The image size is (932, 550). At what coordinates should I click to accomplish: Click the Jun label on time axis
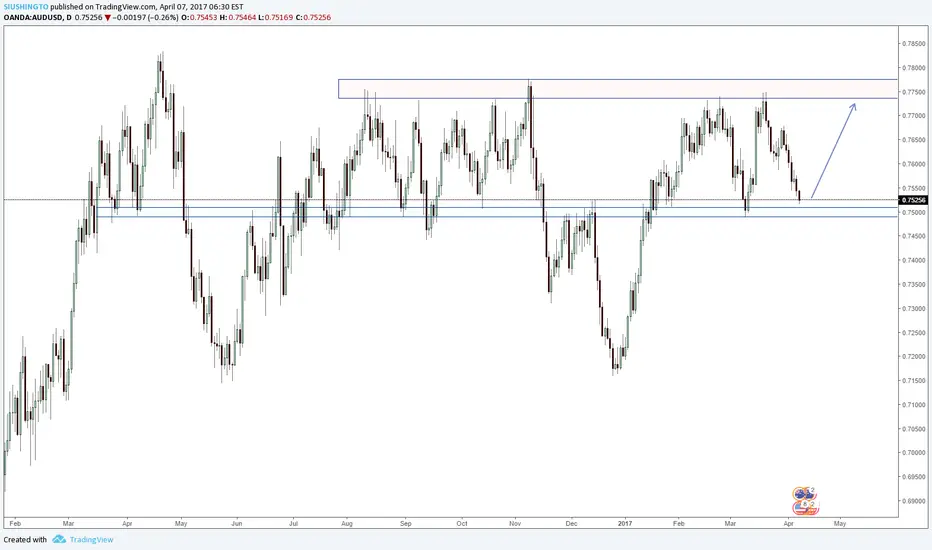(237, 524)
